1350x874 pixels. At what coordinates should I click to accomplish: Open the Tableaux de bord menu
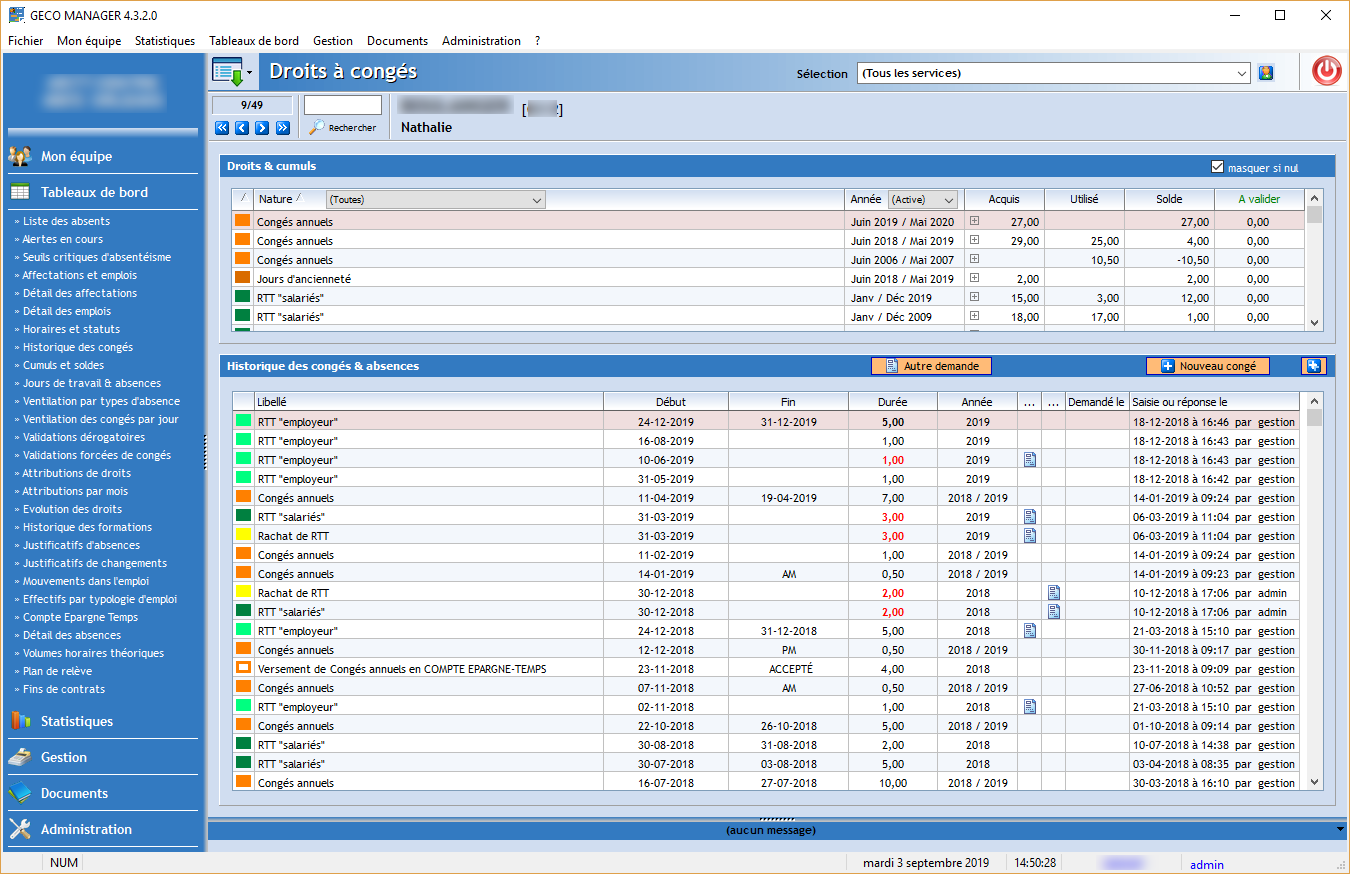click(254, 41)
